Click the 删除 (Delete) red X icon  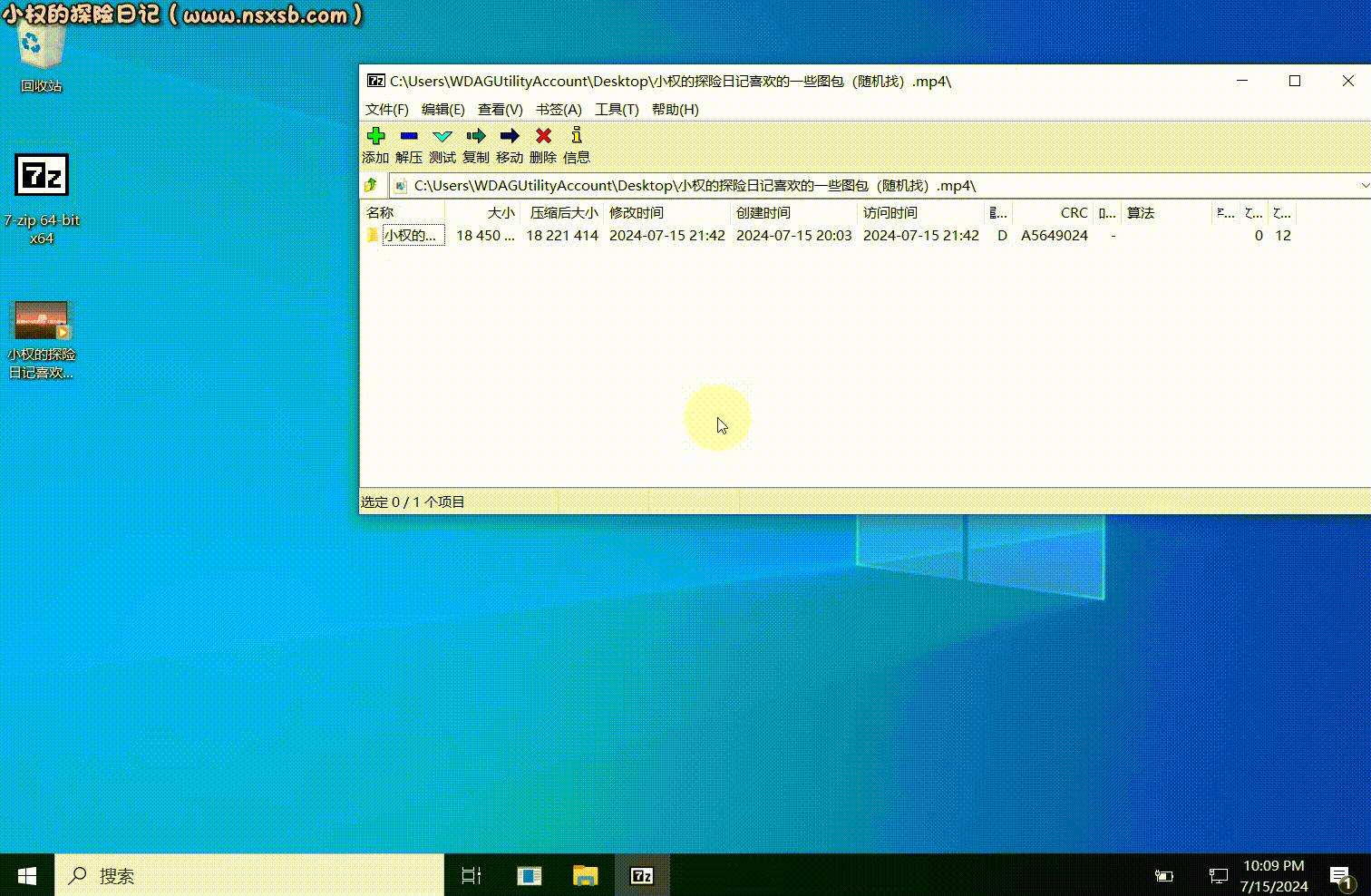(x=543, y=136)
